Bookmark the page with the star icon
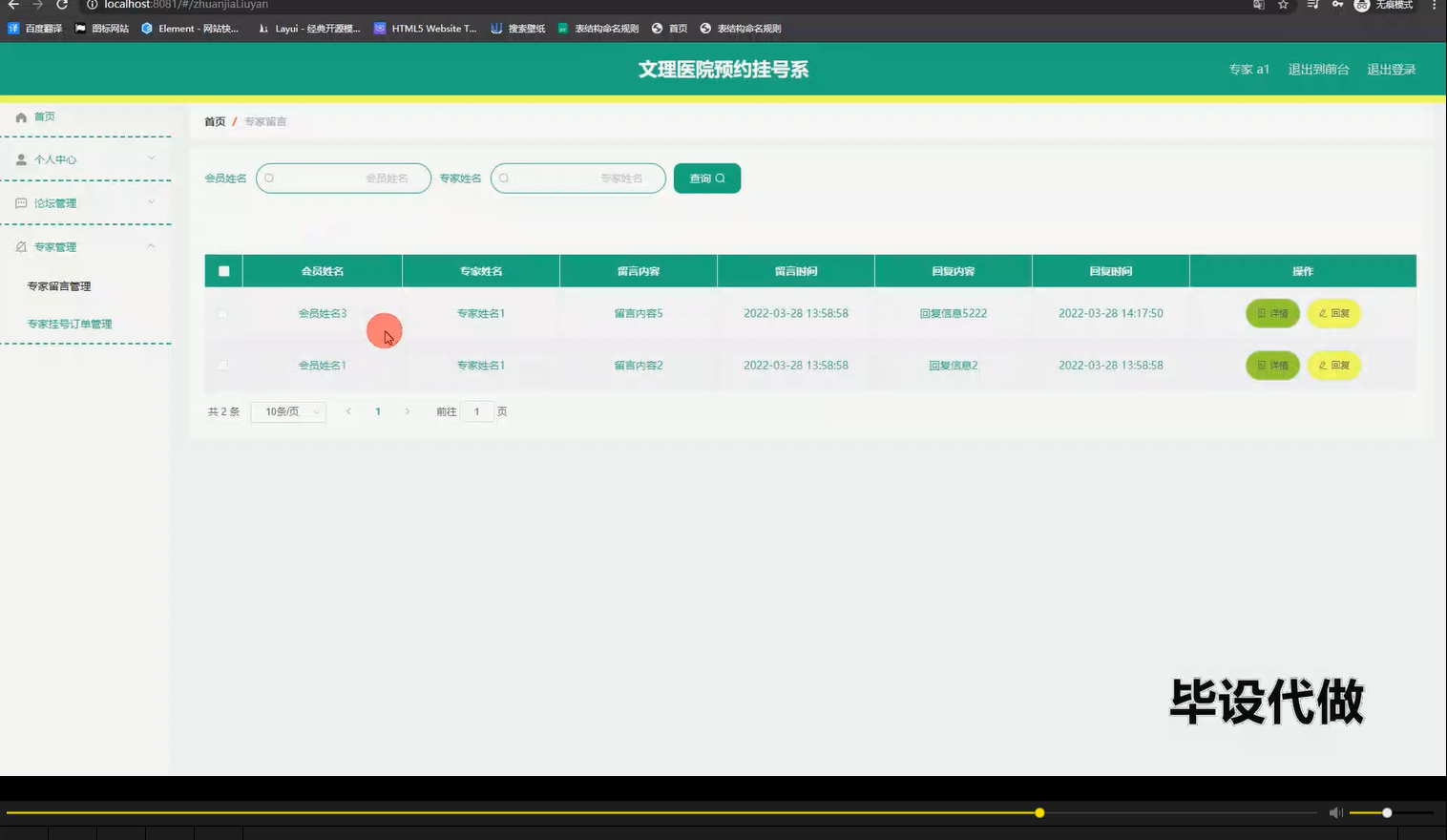 click(x=1283, y=5)
